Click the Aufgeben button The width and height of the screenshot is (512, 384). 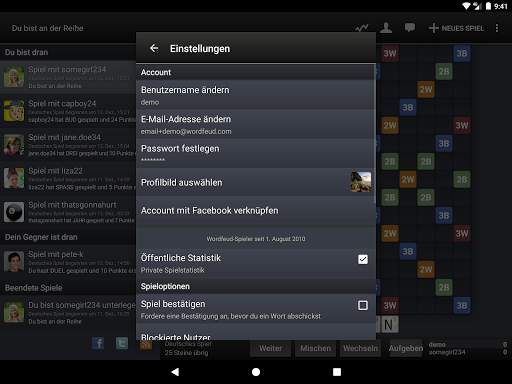pyautogui.click(x=406, y=348)
